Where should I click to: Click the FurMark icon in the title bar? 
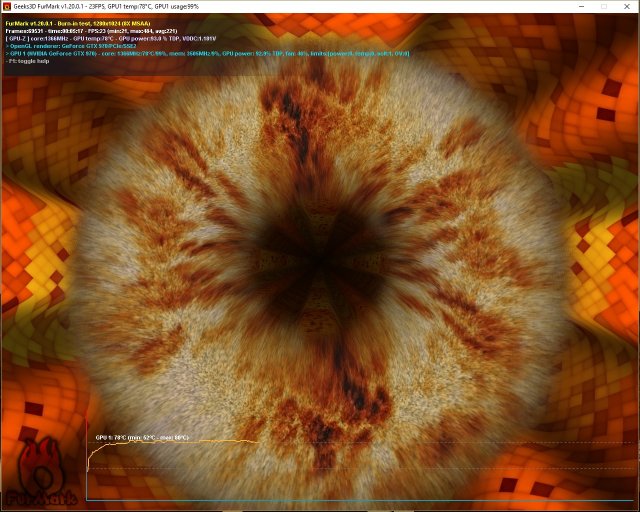8,6
